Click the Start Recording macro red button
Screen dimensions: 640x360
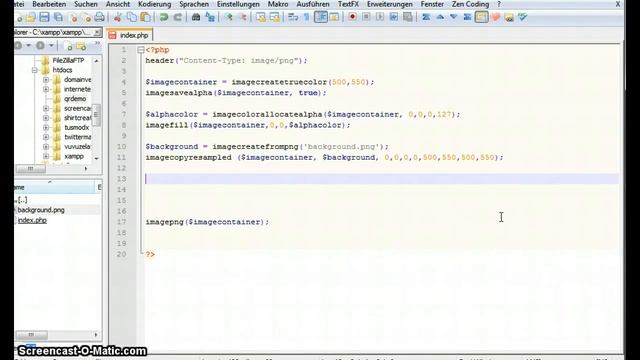352,17
